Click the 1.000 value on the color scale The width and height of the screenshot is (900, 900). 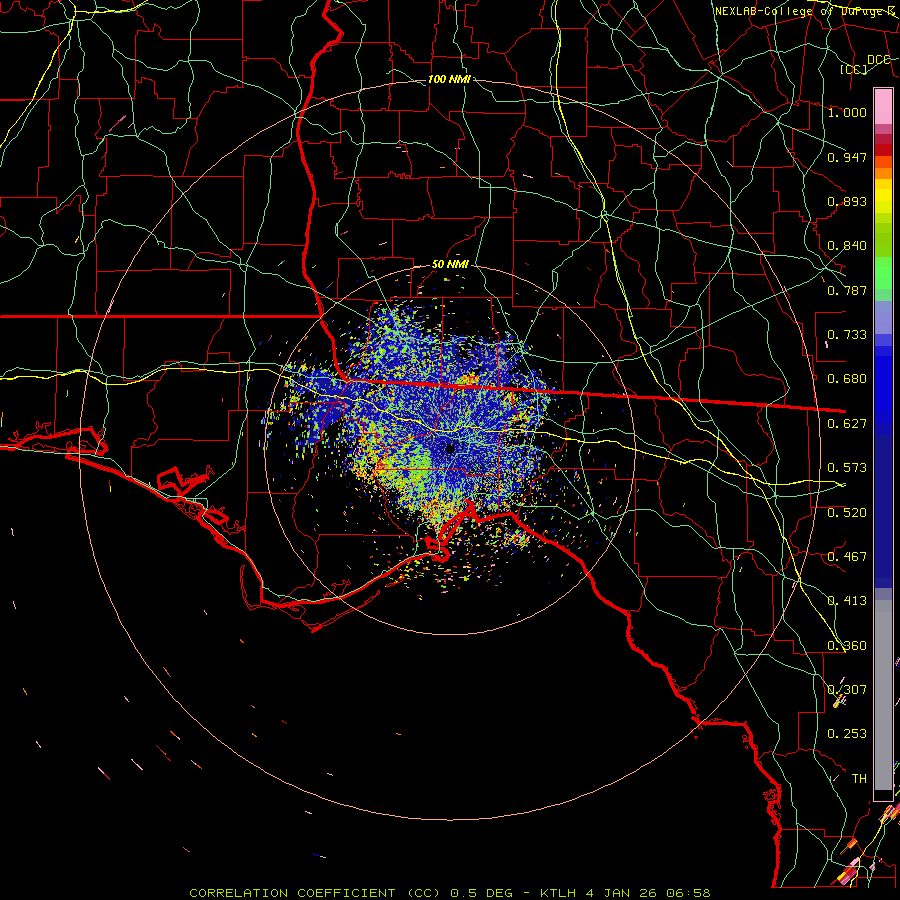(x=847, y=112)
